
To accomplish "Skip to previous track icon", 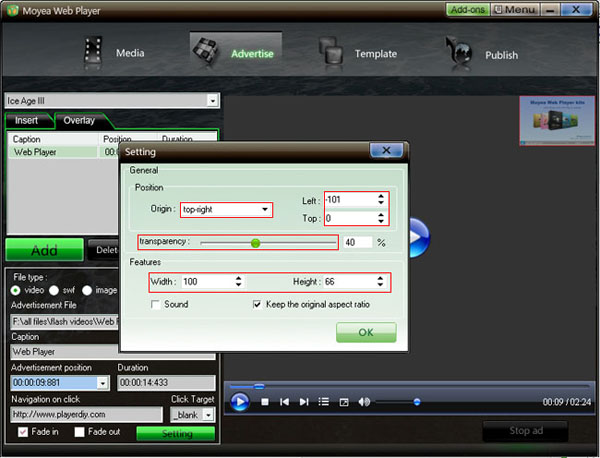I will tap(284, 402).
